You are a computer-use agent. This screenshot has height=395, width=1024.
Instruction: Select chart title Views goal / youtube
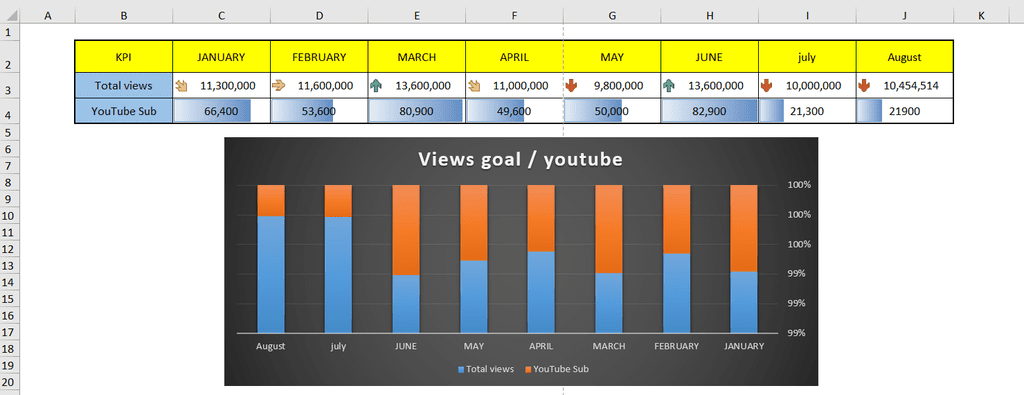click(520, 159)
